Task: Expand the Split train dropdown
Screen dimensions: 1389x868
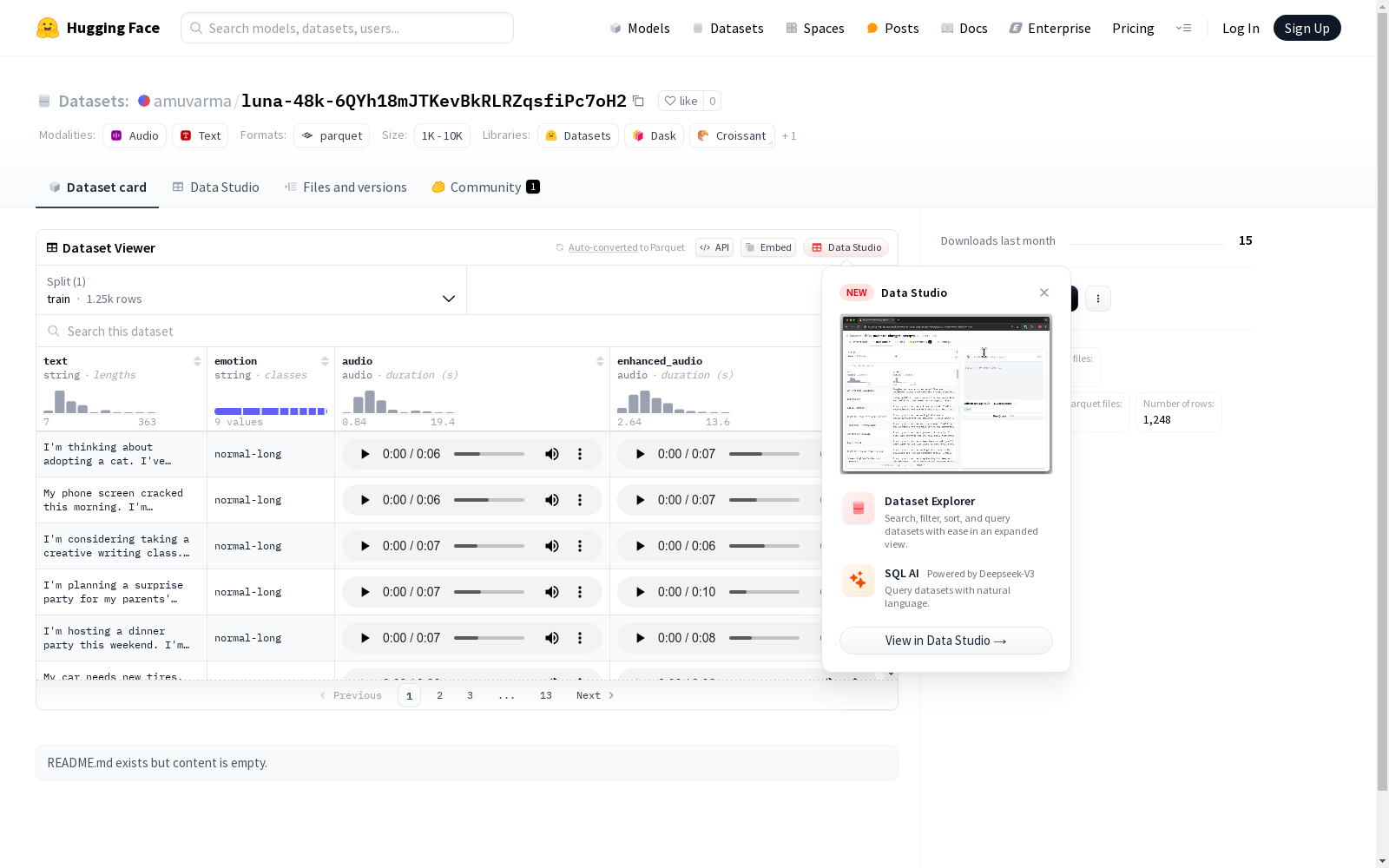Action: point(252,290)
